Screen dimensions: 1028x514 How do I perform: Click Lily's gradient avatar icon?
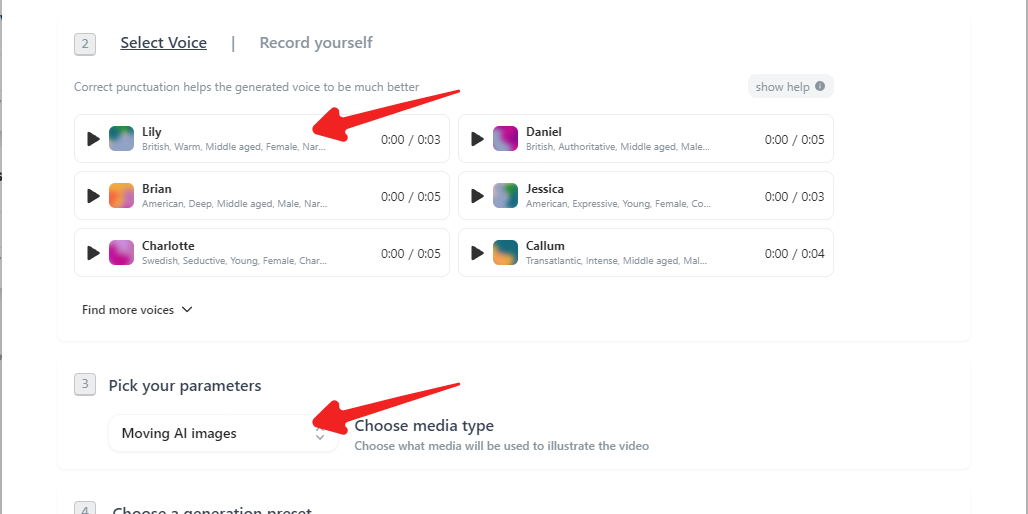click(x=122, y=139)
